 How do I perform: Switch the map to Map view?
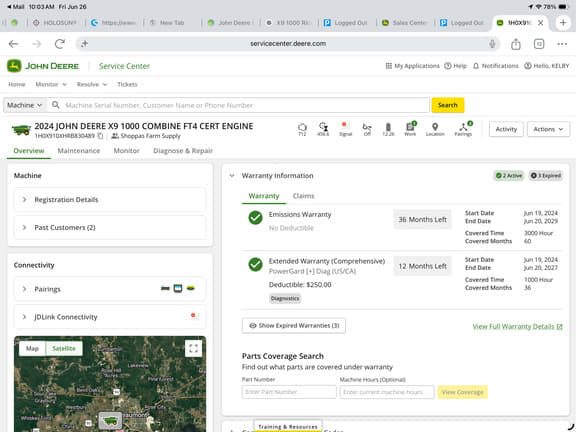[x=32, y=349]
